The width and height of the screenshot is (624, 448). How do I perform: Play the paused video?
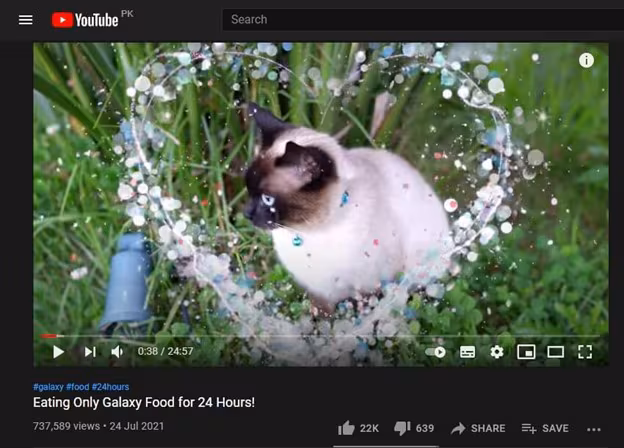tap(58, 352)
